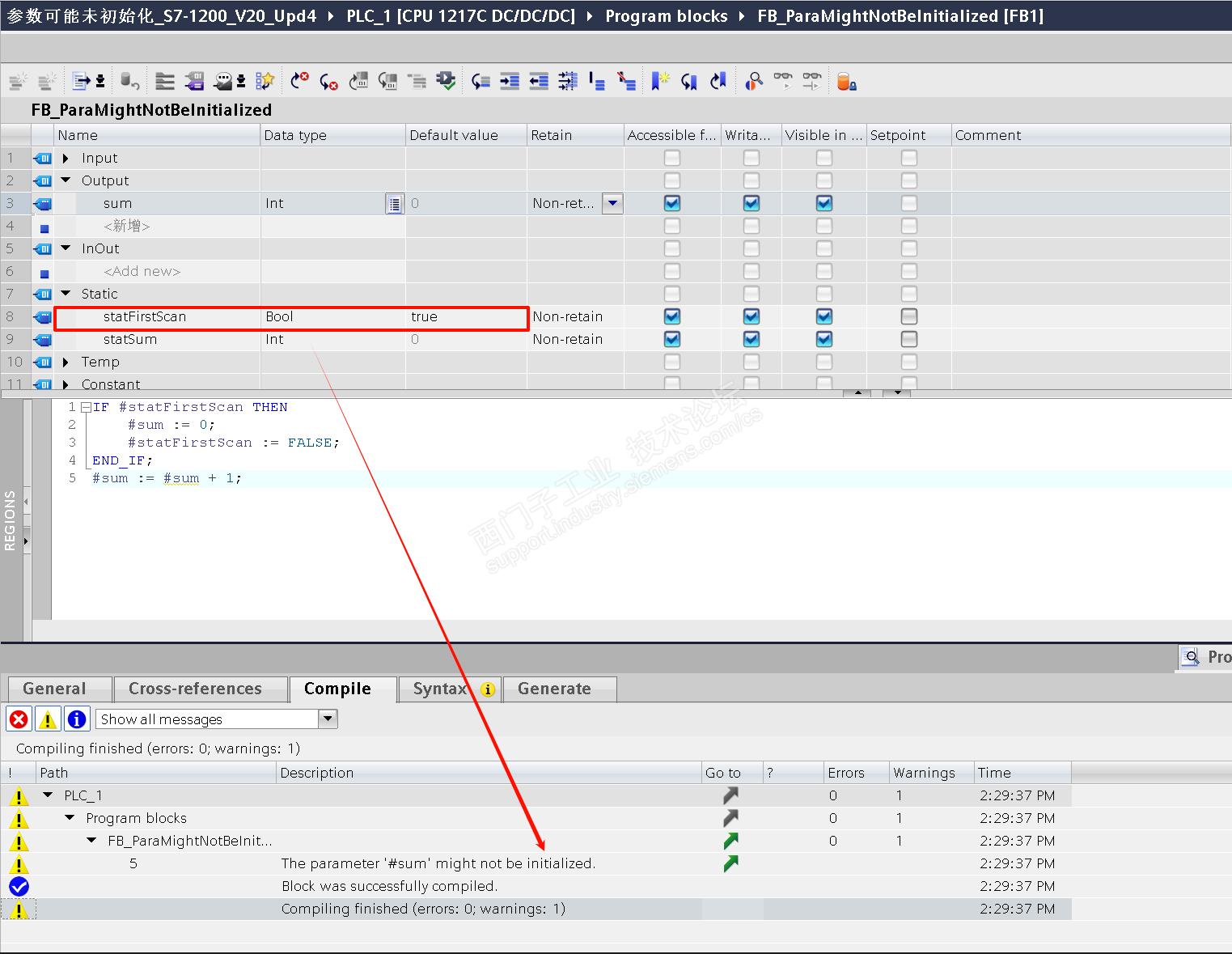Image resolution: width=1232 pixels, height=954 pixels.
Task: Select the Compile tab
Action: [x=343, y=689]
